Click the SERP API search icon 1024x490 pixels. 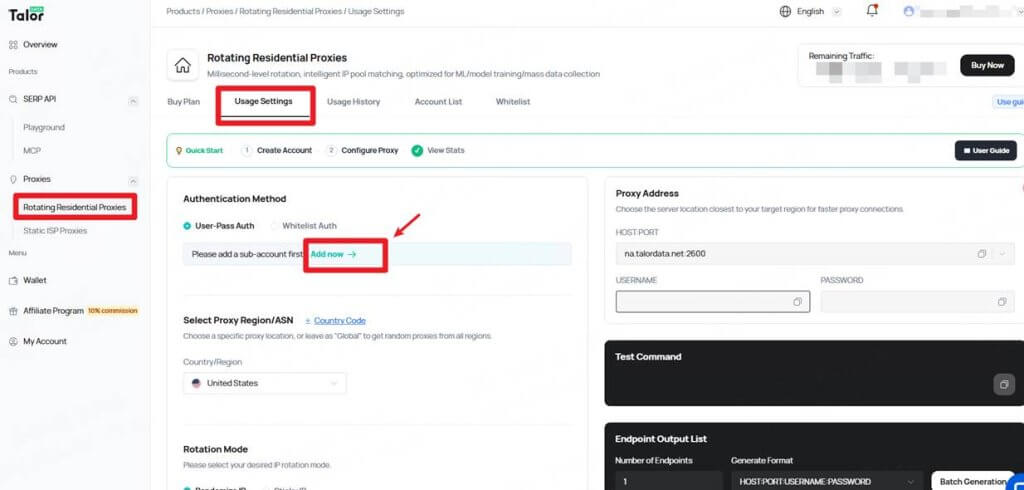coord(13,99)
